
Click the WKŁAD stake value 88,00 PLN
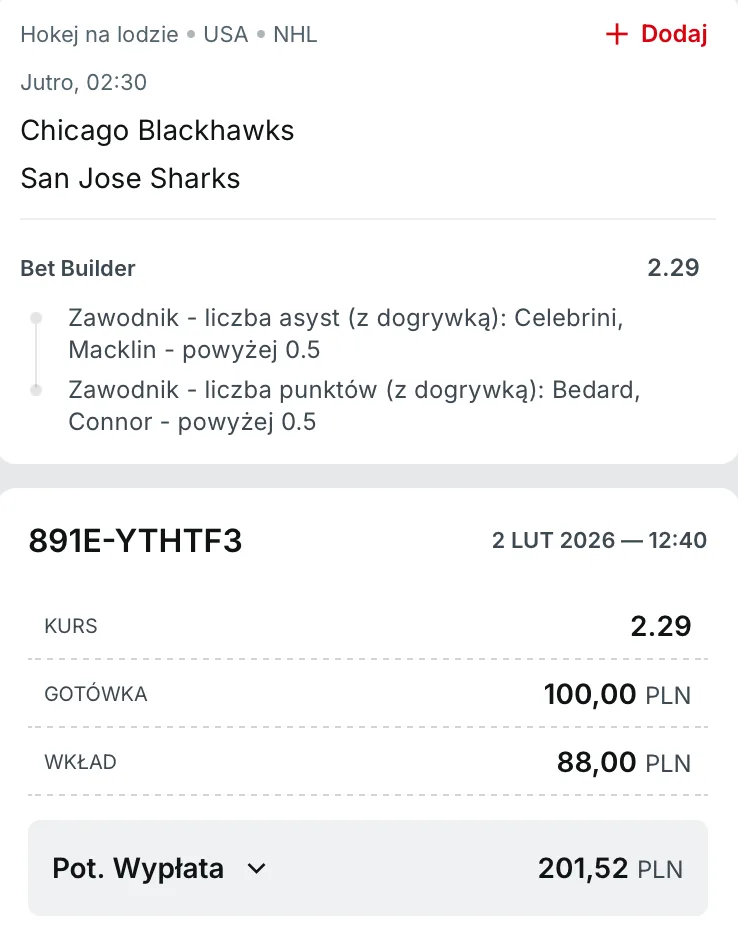pyautogui.click(x=624, y=761)
